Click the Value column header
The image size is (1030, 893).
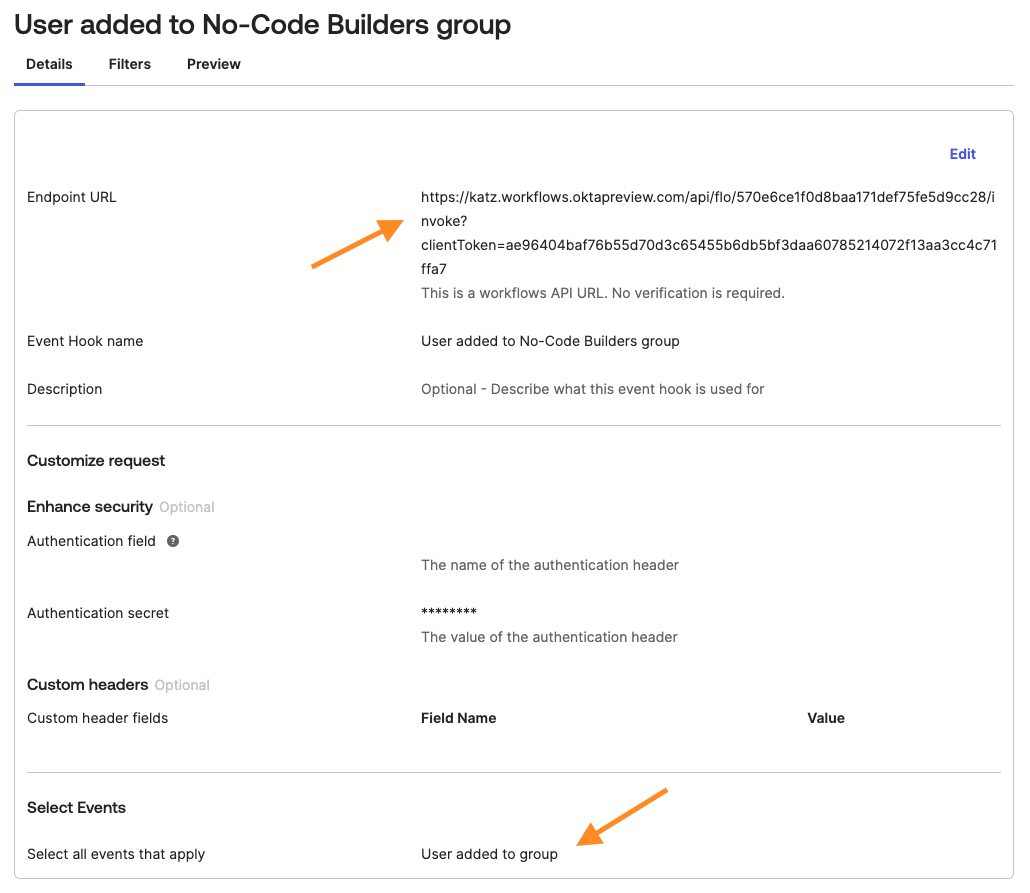[x=825, y=718]
